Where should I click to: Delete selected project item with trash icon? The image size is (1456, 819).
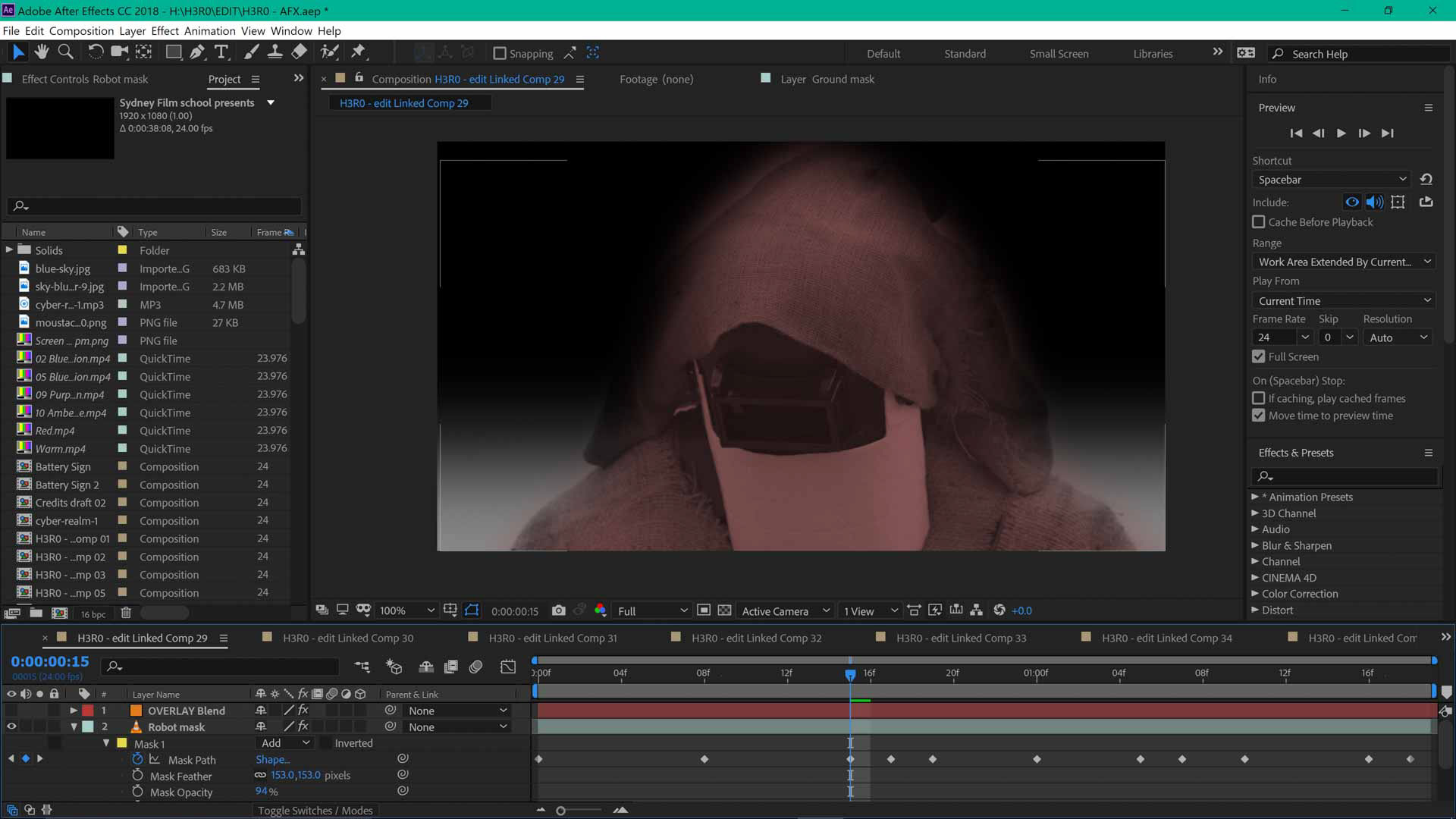pos(126,613)
